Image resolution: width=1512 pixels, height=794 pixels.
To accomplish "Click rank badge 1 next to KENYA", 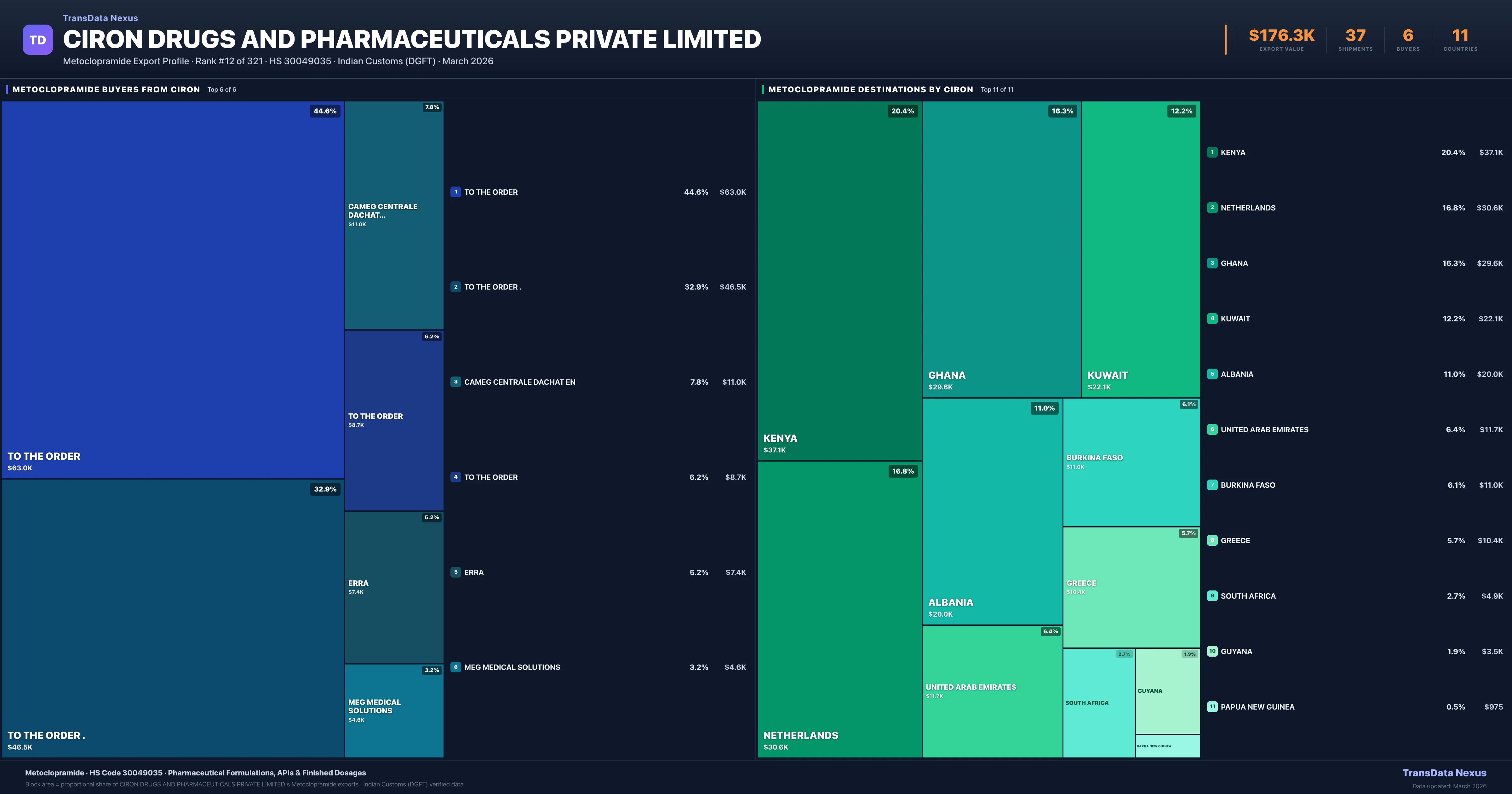I will (x=1212, y=152).
